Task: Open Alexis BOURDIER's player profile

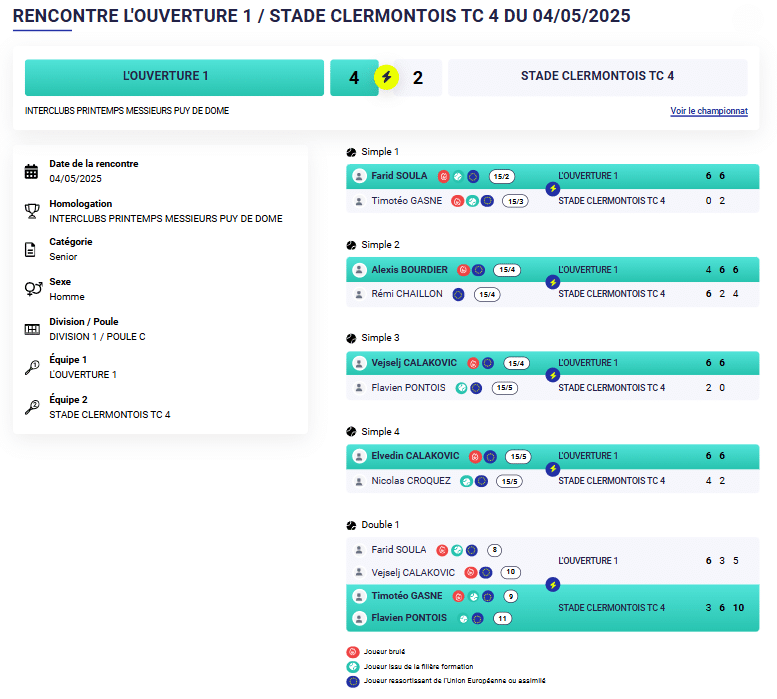Action: [409, 270]
